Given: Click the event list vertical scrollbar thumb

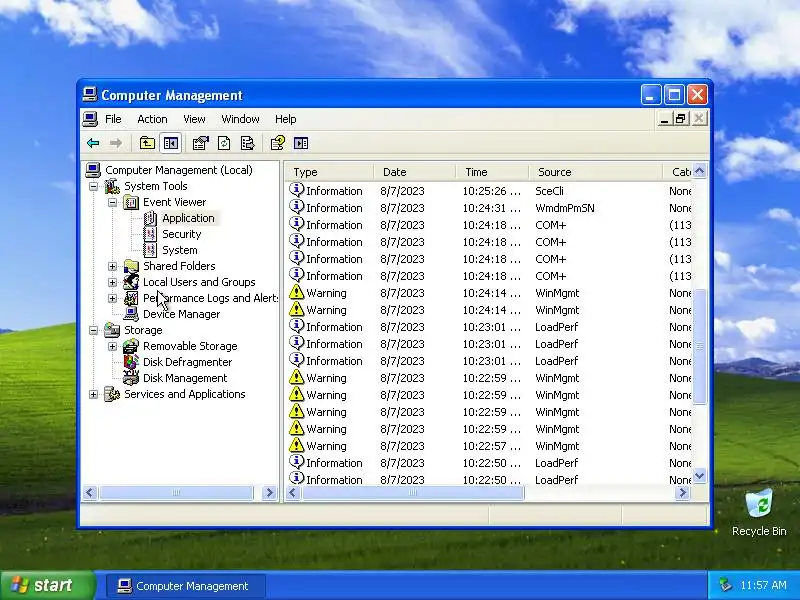Looking at the screenshot, I should click(x=699, y=346).
